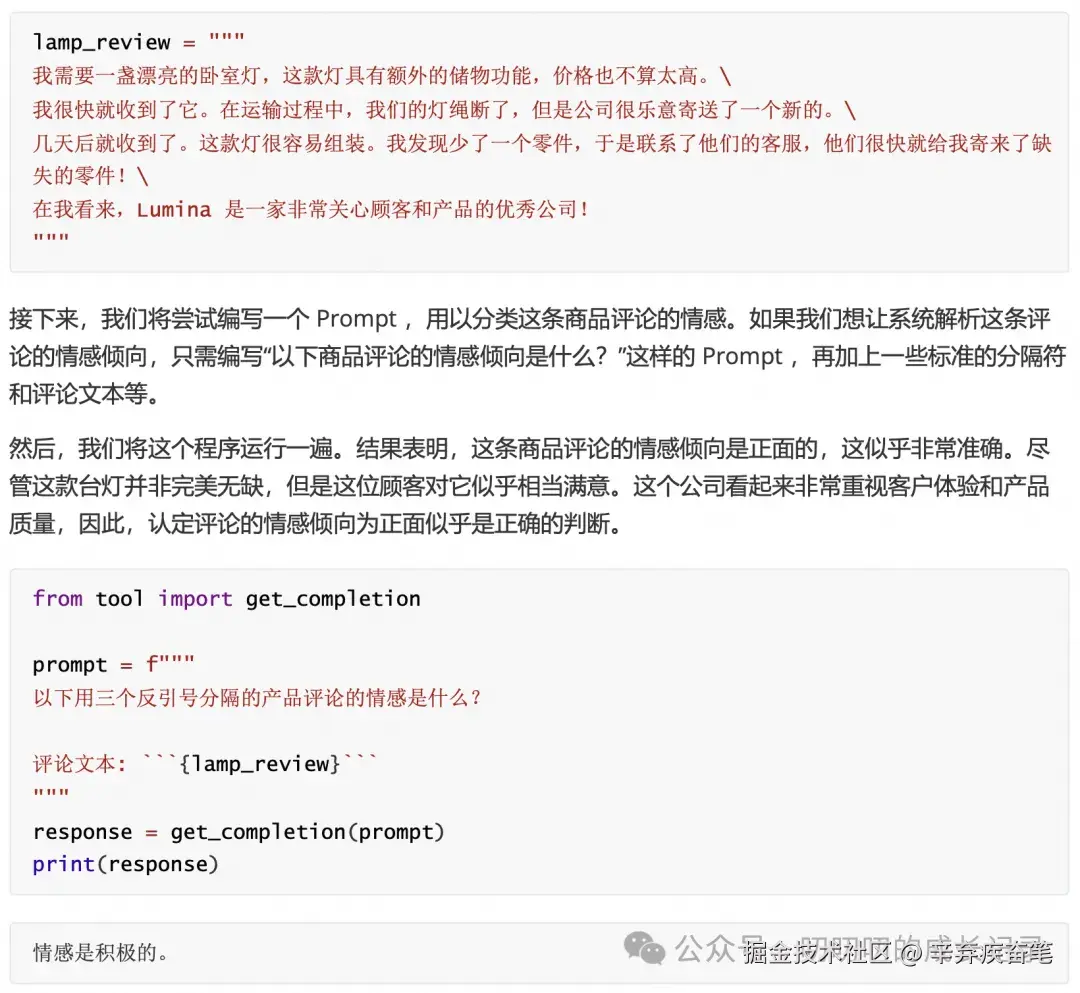Click the WeChat logo watermark icon
1080x993 pixels.
(x=644, y=949)
